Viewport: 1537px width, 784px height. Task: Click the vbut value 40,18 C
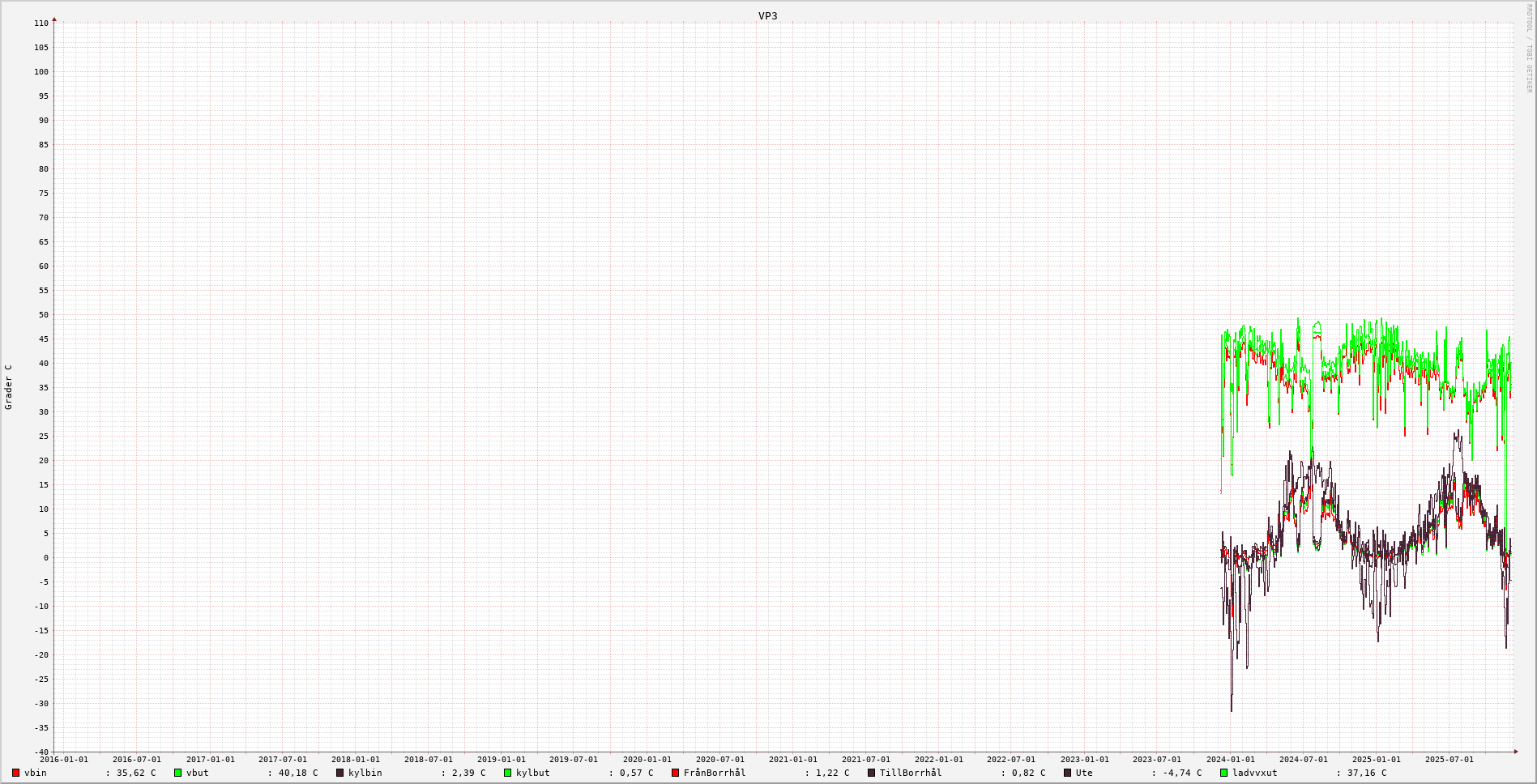pyautogui.click(x=298, y=773)
